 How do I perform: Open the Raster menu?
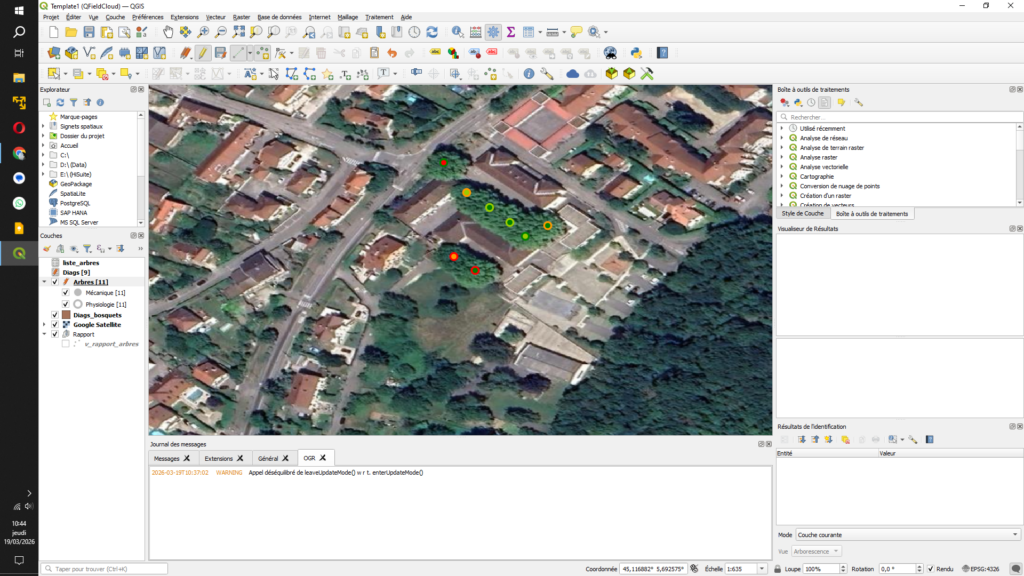(x=241, y=17)
